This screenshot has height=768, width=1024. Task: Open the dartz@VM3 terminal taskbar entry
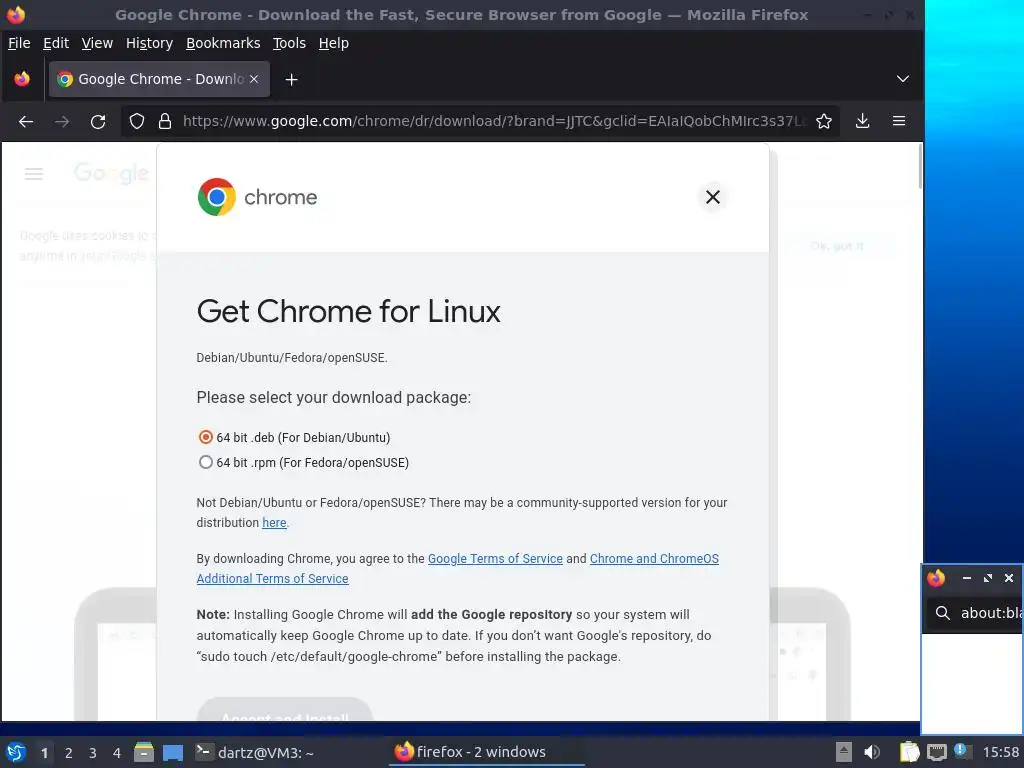[255, 752]
